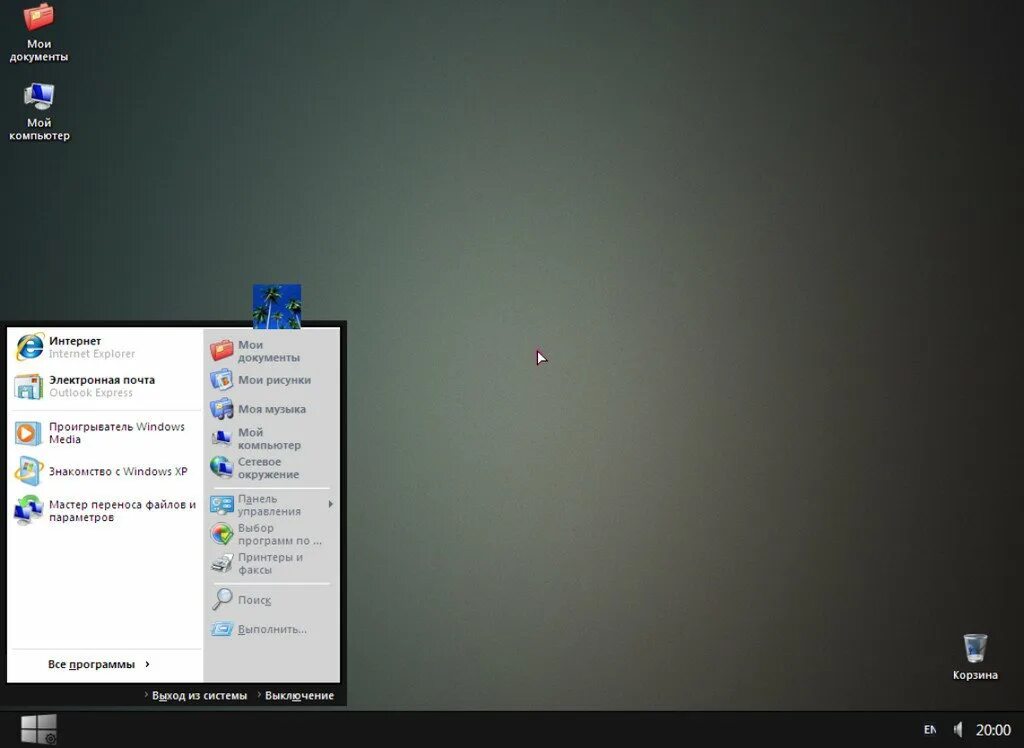Open the Сетевое окружение globe icon

[221, 468]
